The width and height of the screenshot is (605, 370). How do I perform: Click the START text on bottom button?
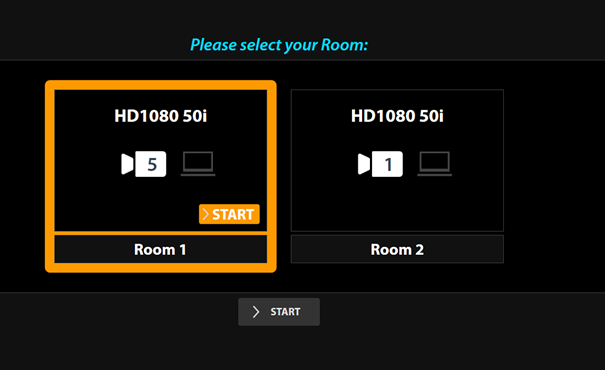[285, 312]
